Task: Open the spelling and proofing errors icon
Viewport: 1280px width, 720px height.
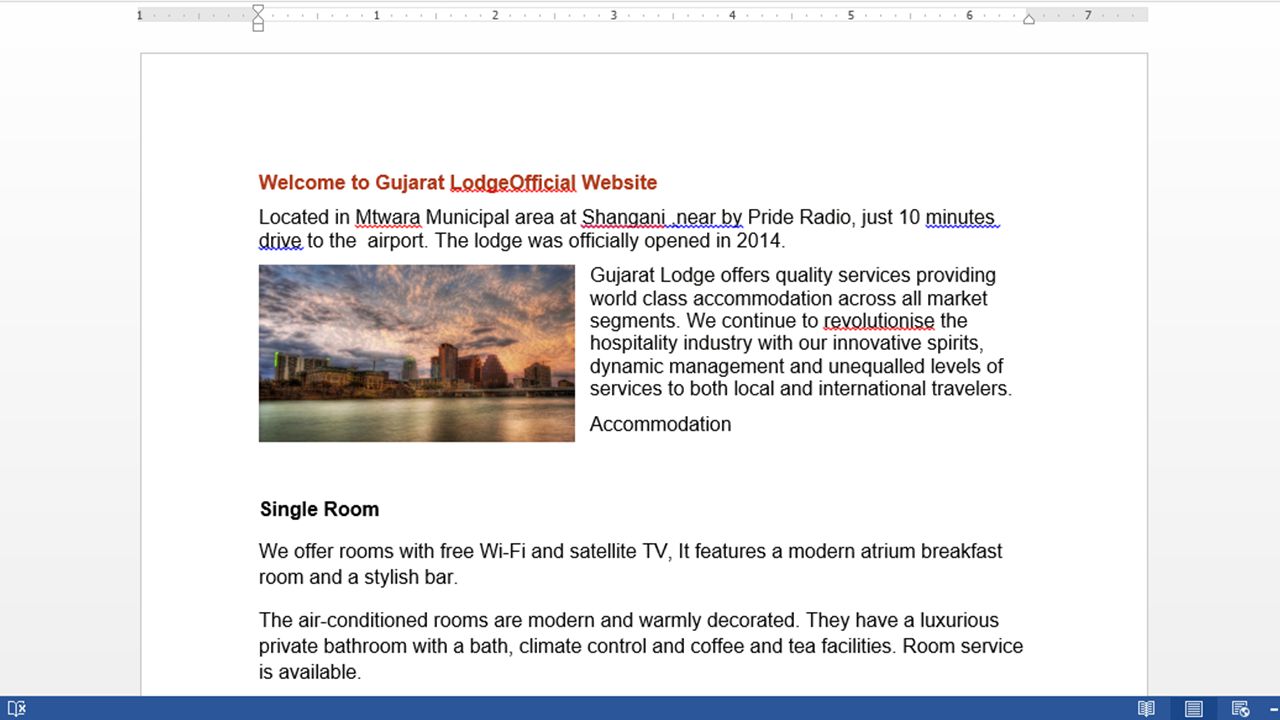Action: click(16, 708)
